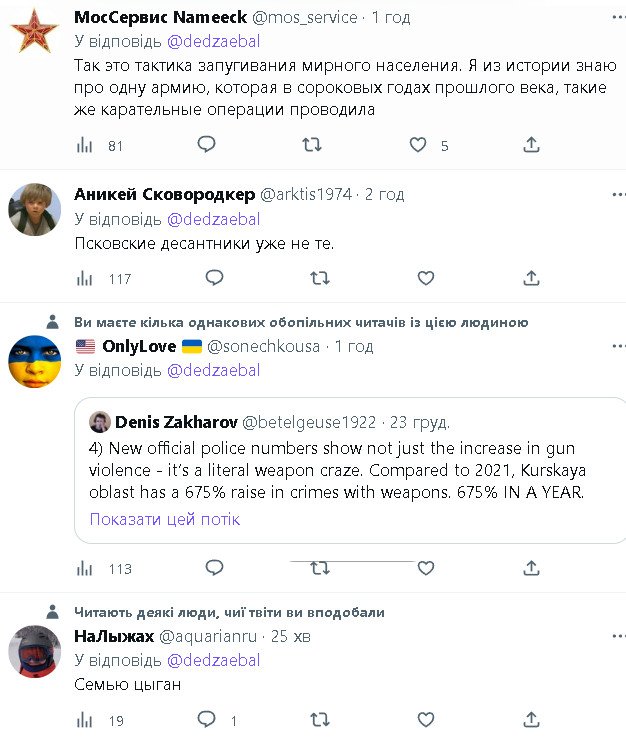The width and height of the screenshot is (626, 738).
Task: Retweet the OnlyLove tweet
Action: click(319, 568)
